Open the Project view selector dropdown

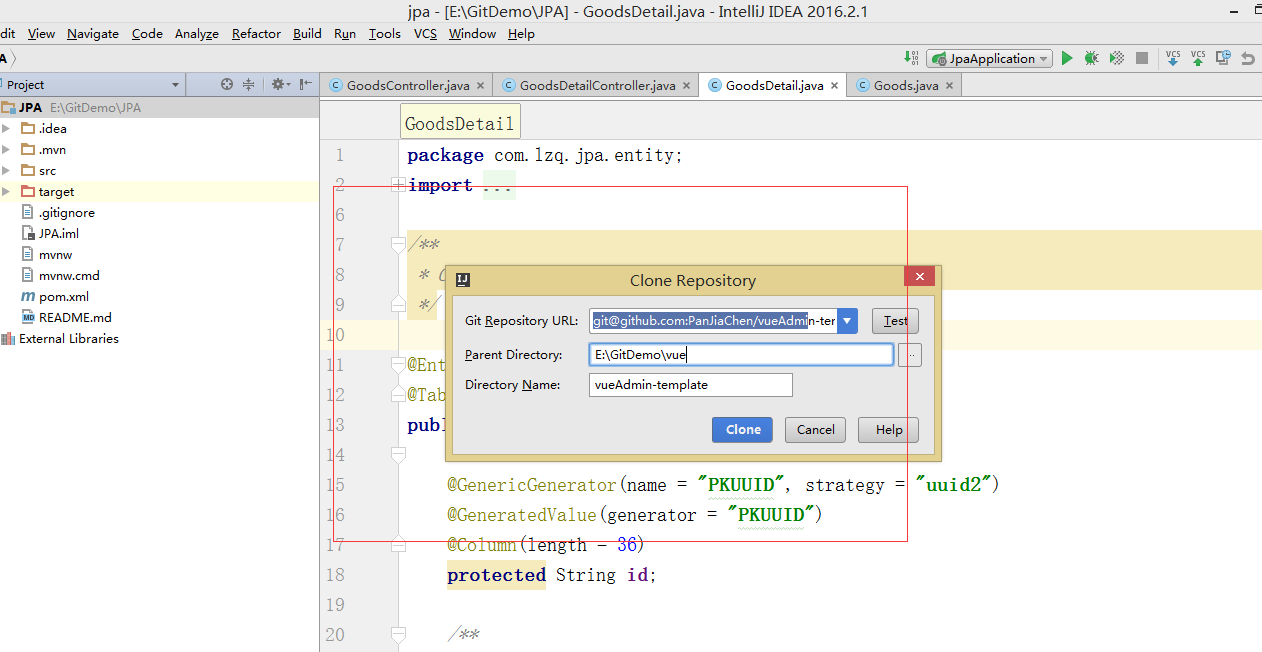pyautogui.click(x=175, y=85)
